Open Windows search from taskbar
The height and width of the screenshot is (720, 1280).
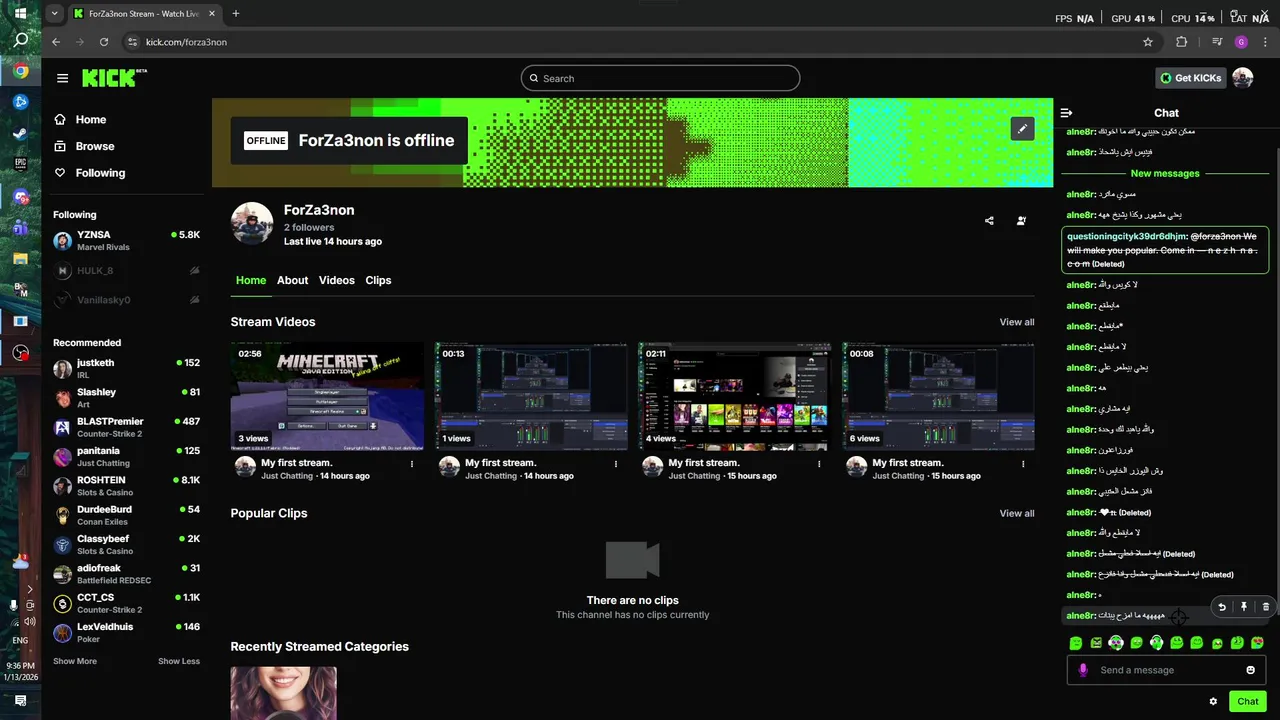point(20,41)
